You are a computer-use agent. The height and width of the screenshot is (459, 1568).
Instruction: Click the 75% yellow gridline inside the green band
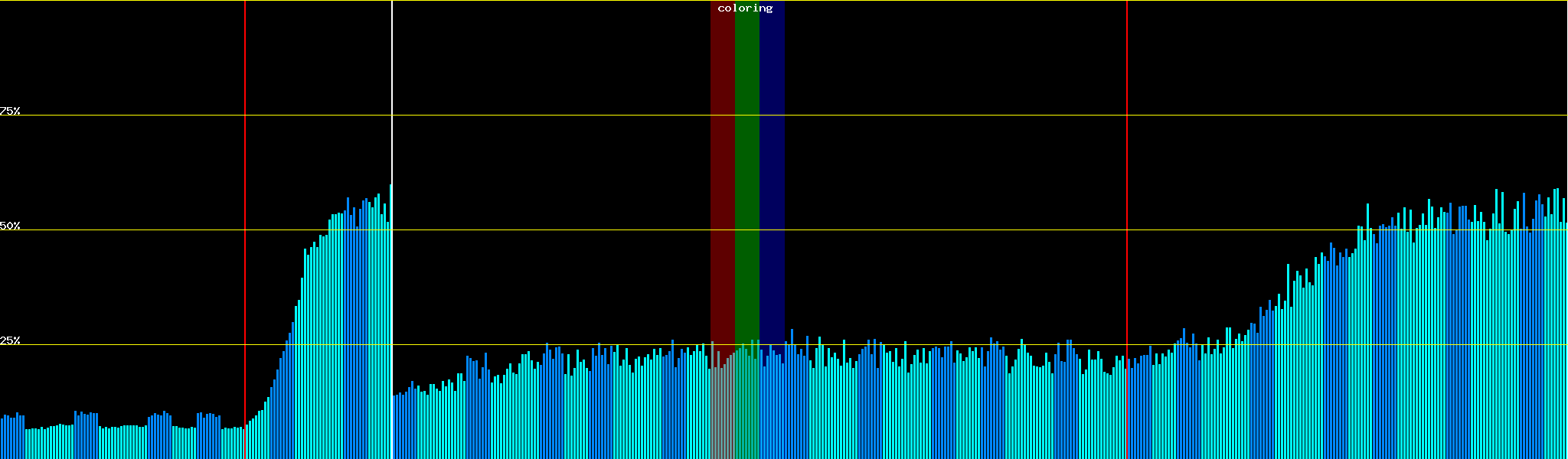point(746,116)
